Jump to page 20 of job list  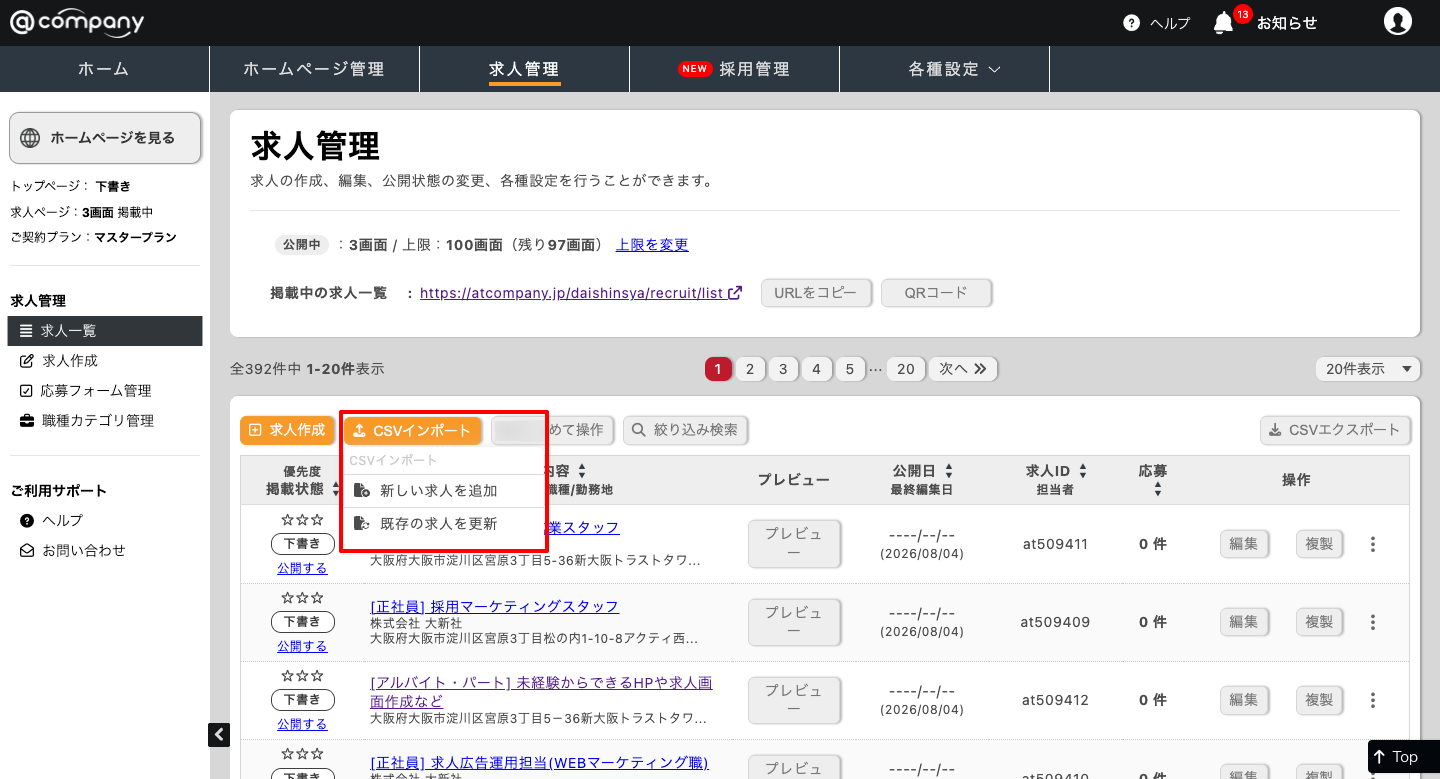coord(906,369)
